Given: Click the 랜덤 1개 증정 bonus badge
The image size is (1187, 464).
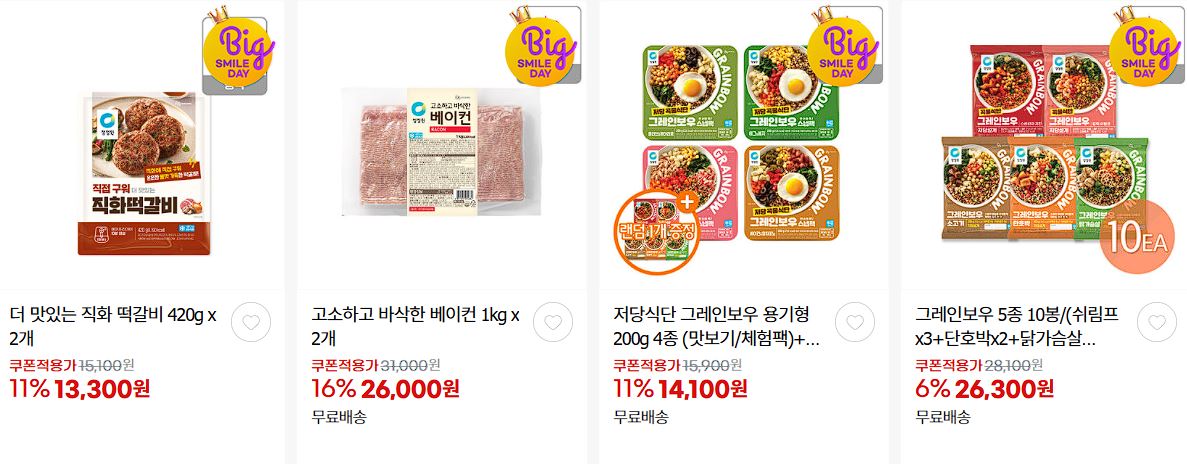Looking at the screenshot, I should tap(657, 231).
